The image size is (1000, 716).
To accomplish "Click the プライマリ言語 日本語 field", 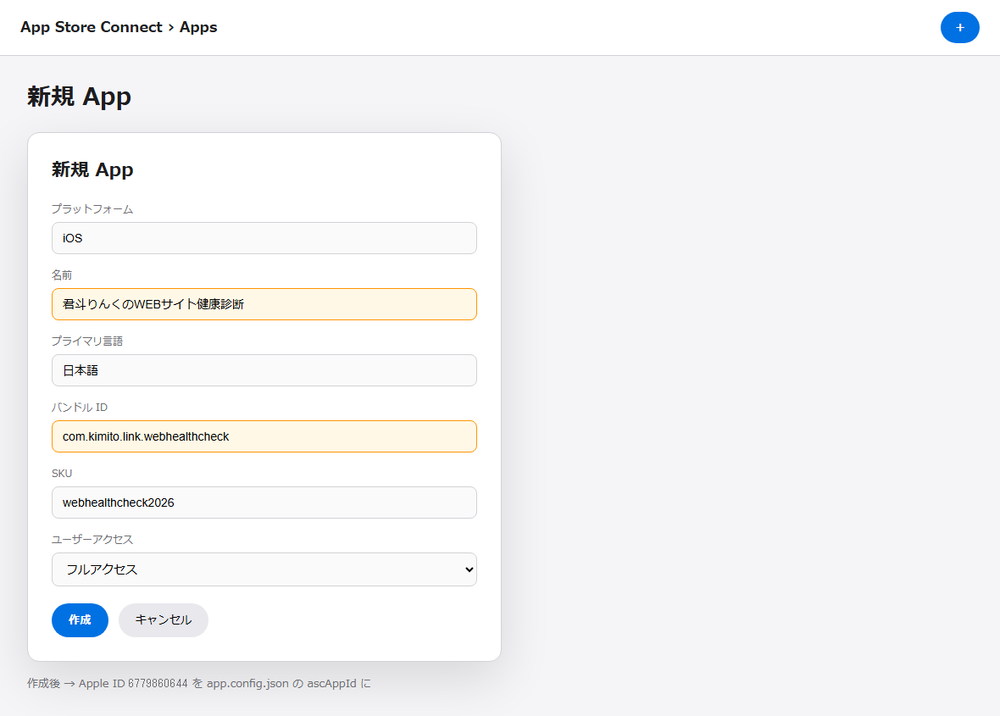I will 264,370.
